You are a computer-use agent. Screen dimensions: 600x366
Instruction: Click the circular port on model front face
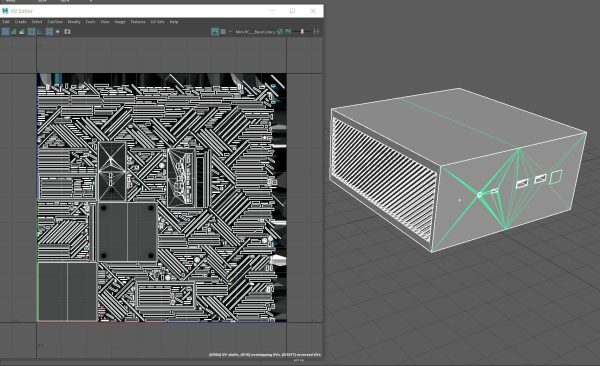coord(479,195)
